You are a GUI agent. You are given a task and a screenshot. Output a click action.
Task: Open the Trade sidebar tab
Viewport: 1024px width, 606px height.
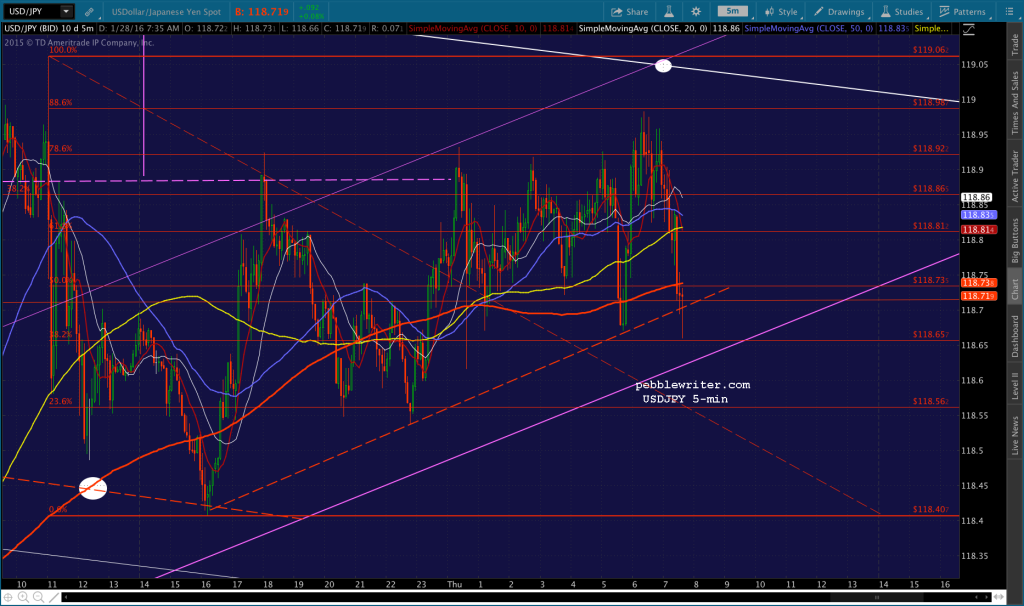1015,44
